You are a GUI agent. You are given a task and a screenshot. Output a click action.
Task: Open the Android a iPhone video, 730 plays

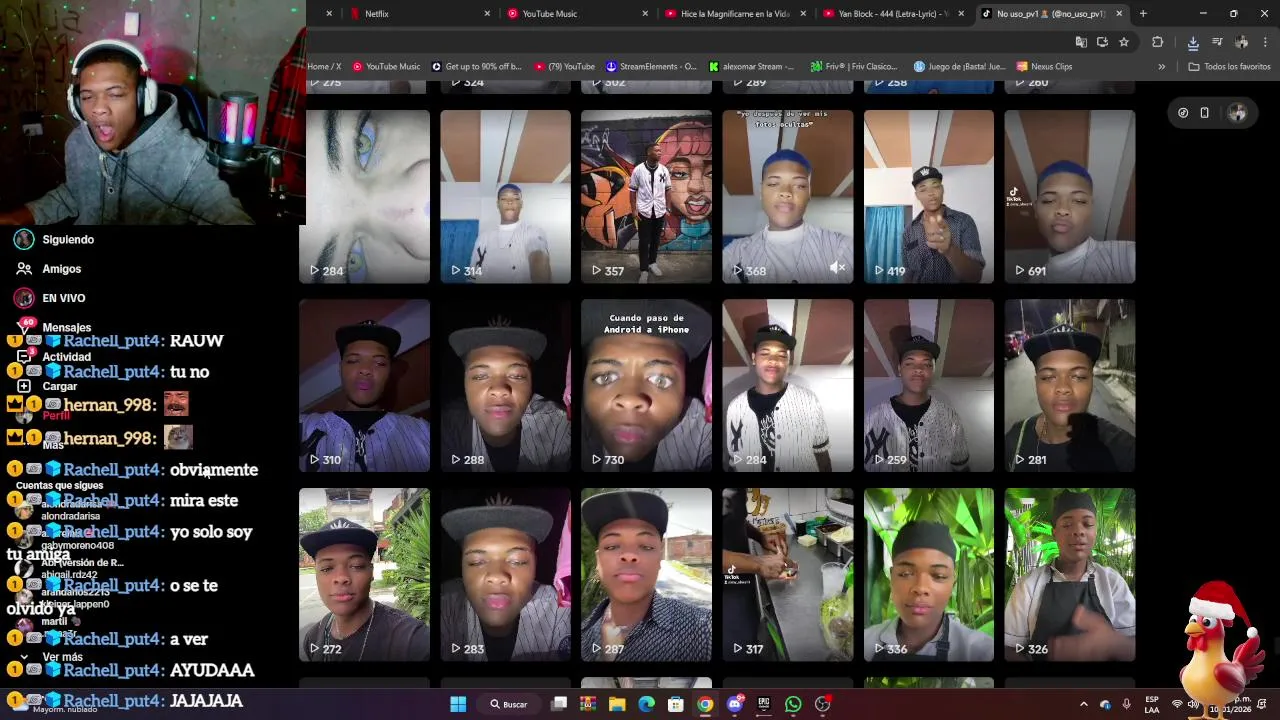tap(646, 386)
